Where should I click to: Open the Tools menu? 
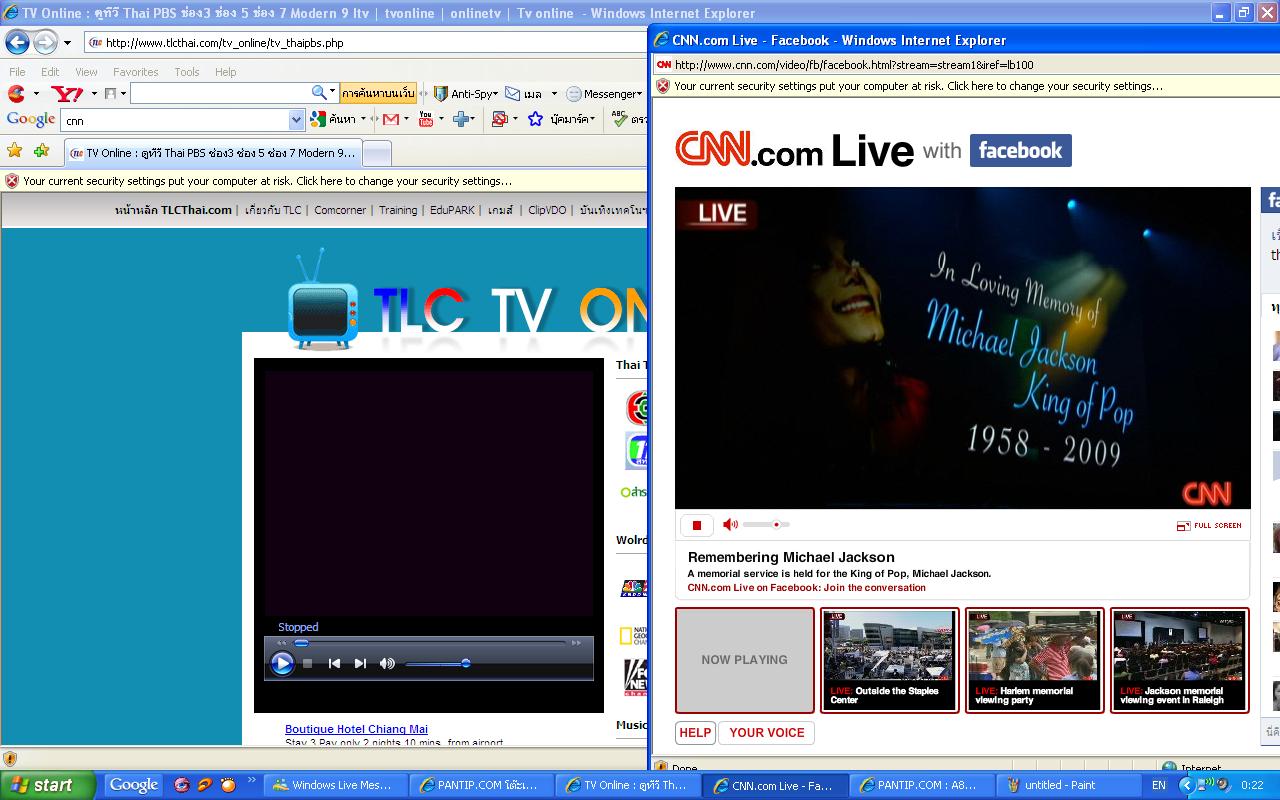point(187,72)
